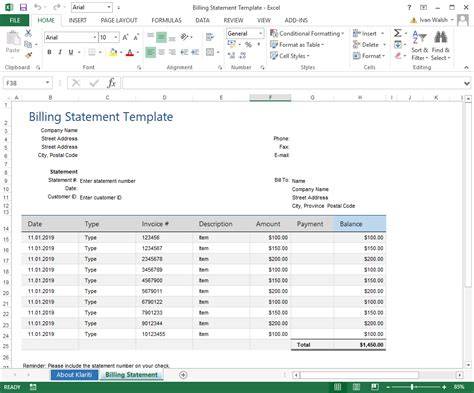The image size is (474, 393).
Task: Click the Insert Function fx icon
Action: [x=112, y=83]
